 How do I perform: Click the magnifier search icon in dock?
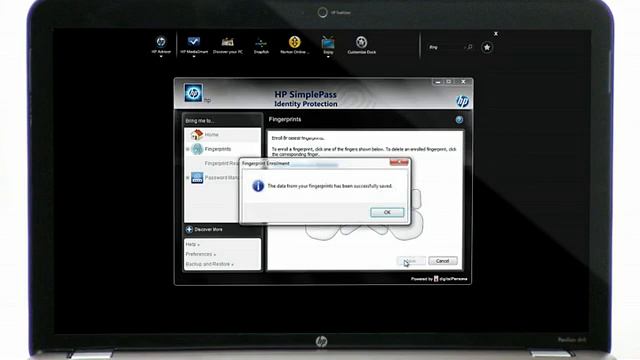[470, 47]
